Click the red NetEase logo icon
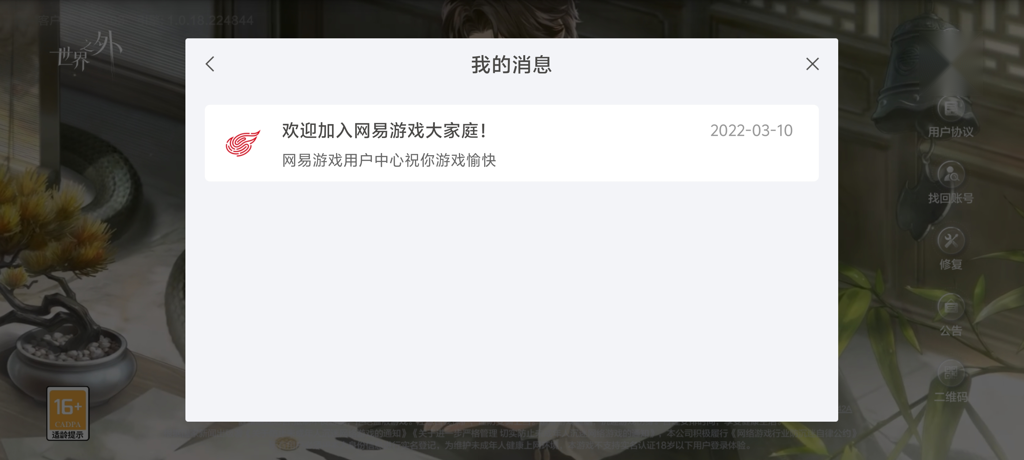Screen dimensions: 1024x460 (242, 143)
